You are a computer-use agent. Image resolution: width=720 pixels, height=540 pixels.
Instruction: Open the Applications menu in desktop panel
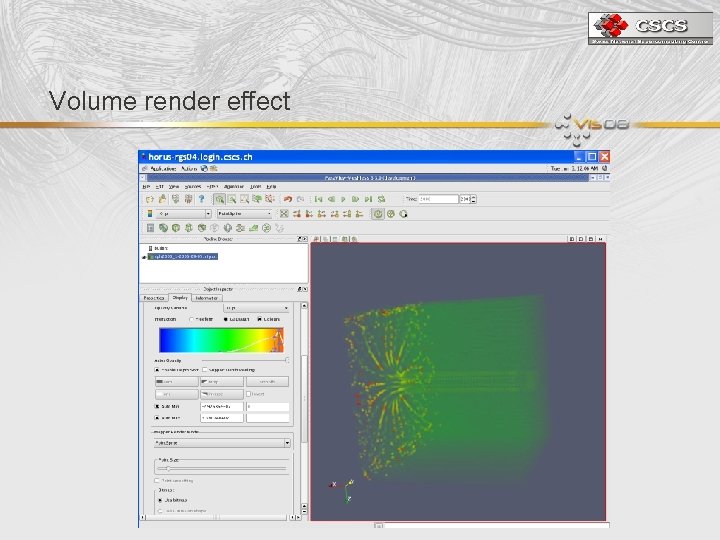click(163, 169)
